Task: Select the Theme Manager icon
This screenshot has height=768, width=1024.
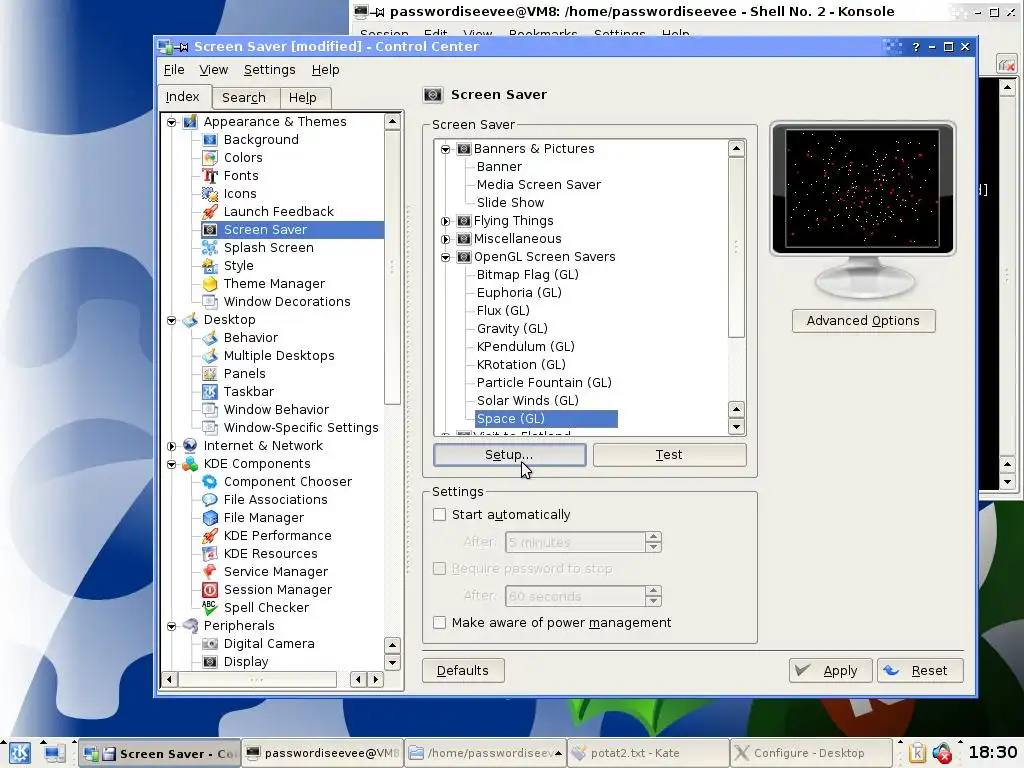Action: point(210,283)
